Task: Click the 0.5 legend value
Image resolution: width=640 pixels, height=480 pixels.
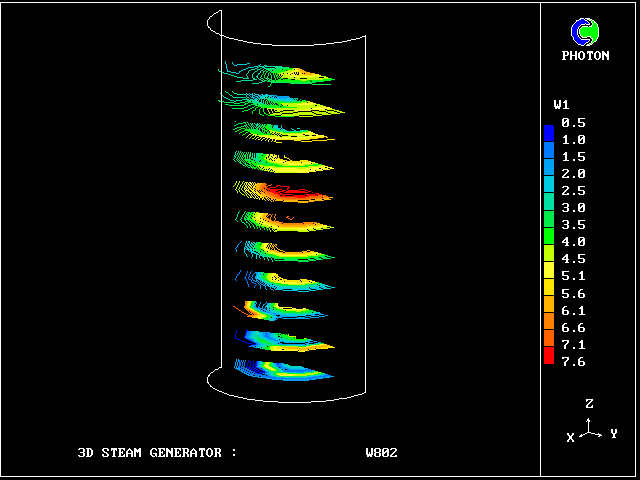Action: point(573,123)
